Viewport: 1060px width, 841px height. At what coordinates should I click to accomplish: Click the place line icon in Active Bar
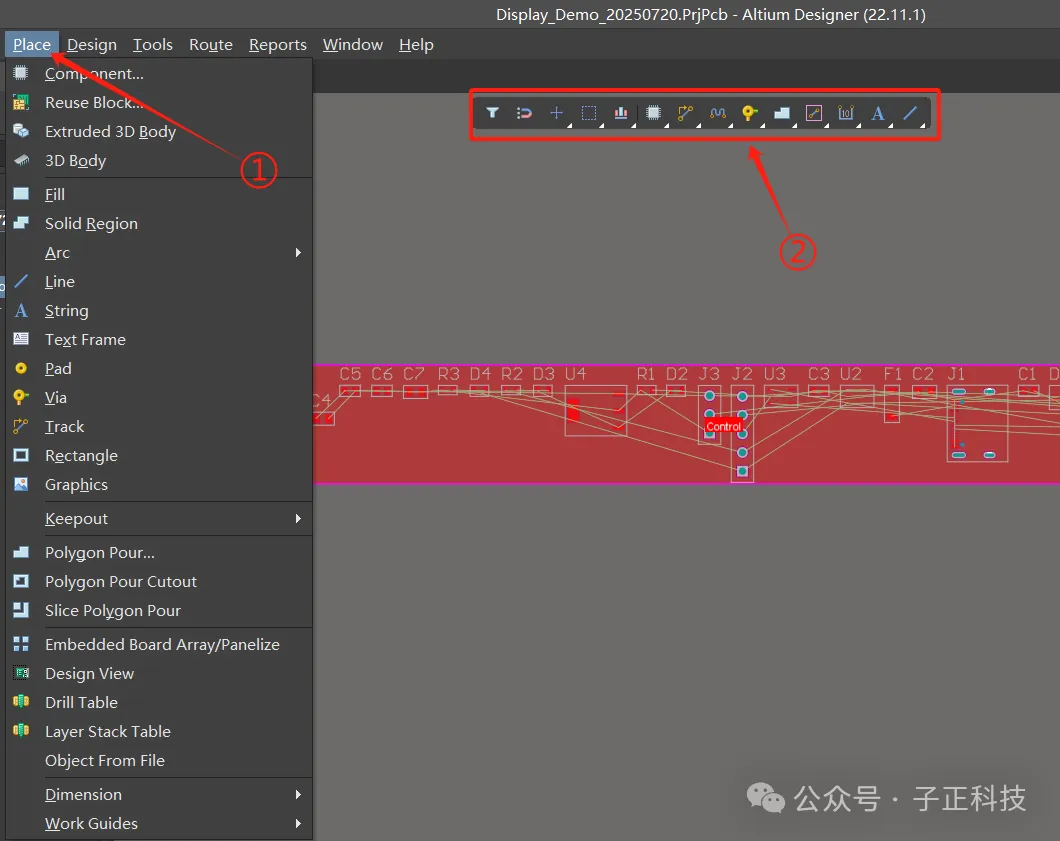911,113
